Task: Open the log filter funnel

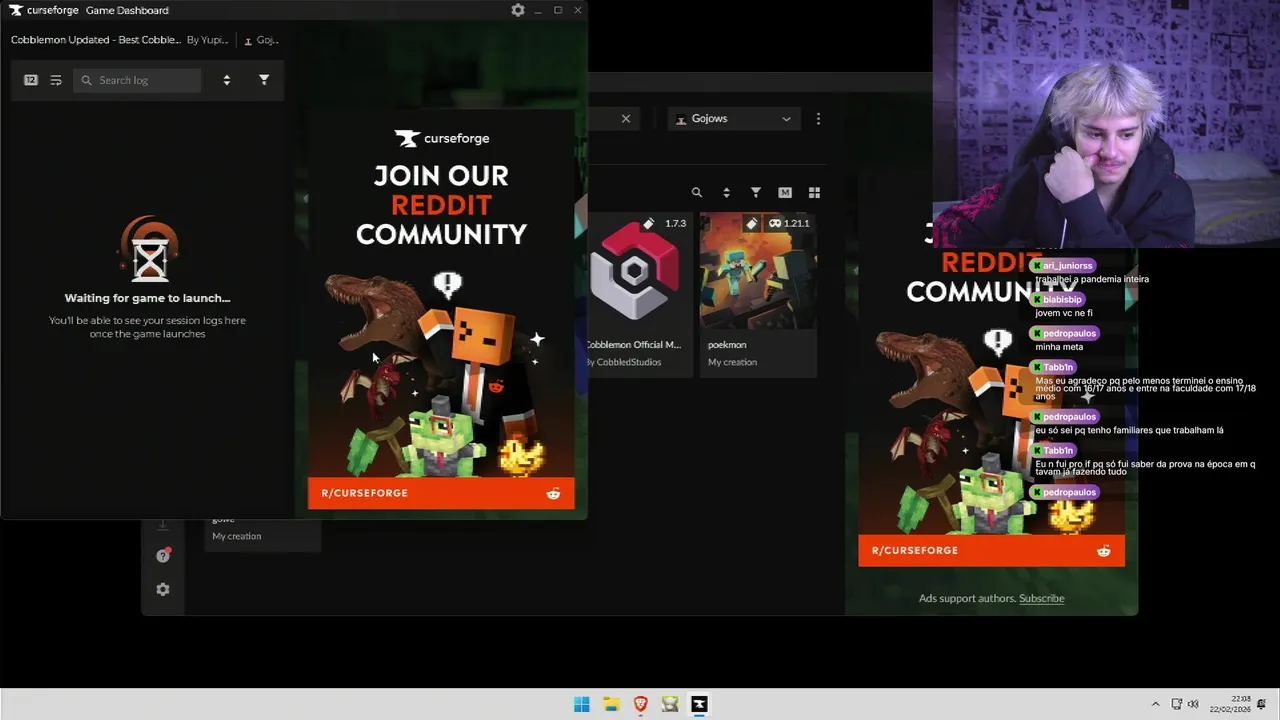Action: click(264, 80)
